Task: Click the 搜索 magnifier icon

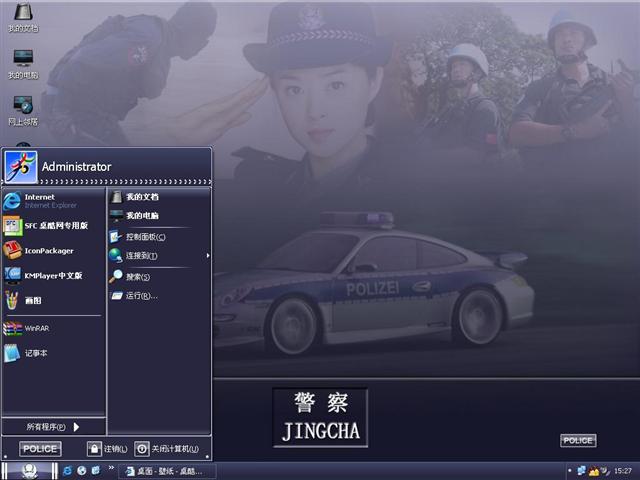Action: 116,276
